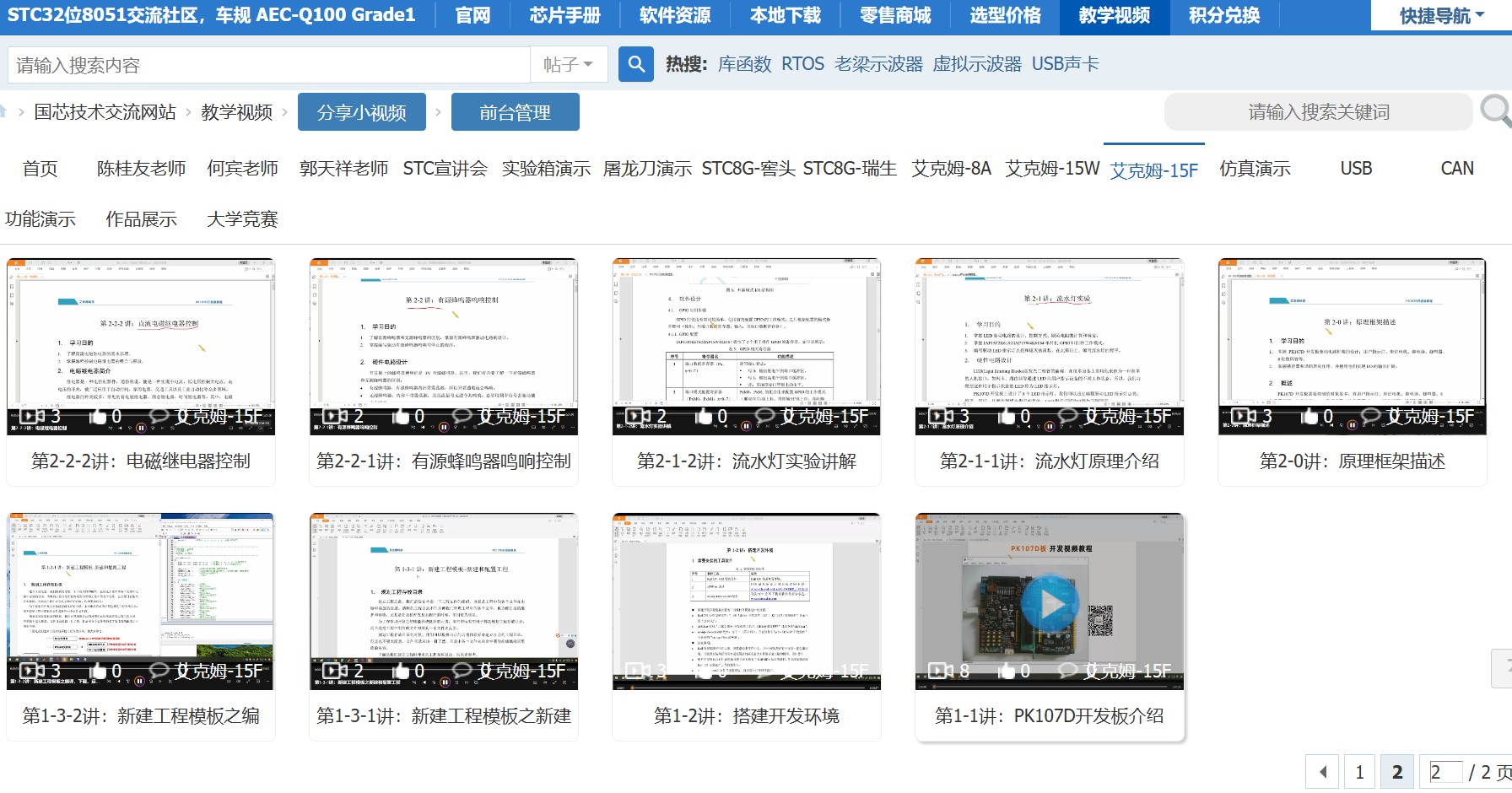Go to page 1 in pagination
The image size is (1512, 793).
[x=1359, y=772]
